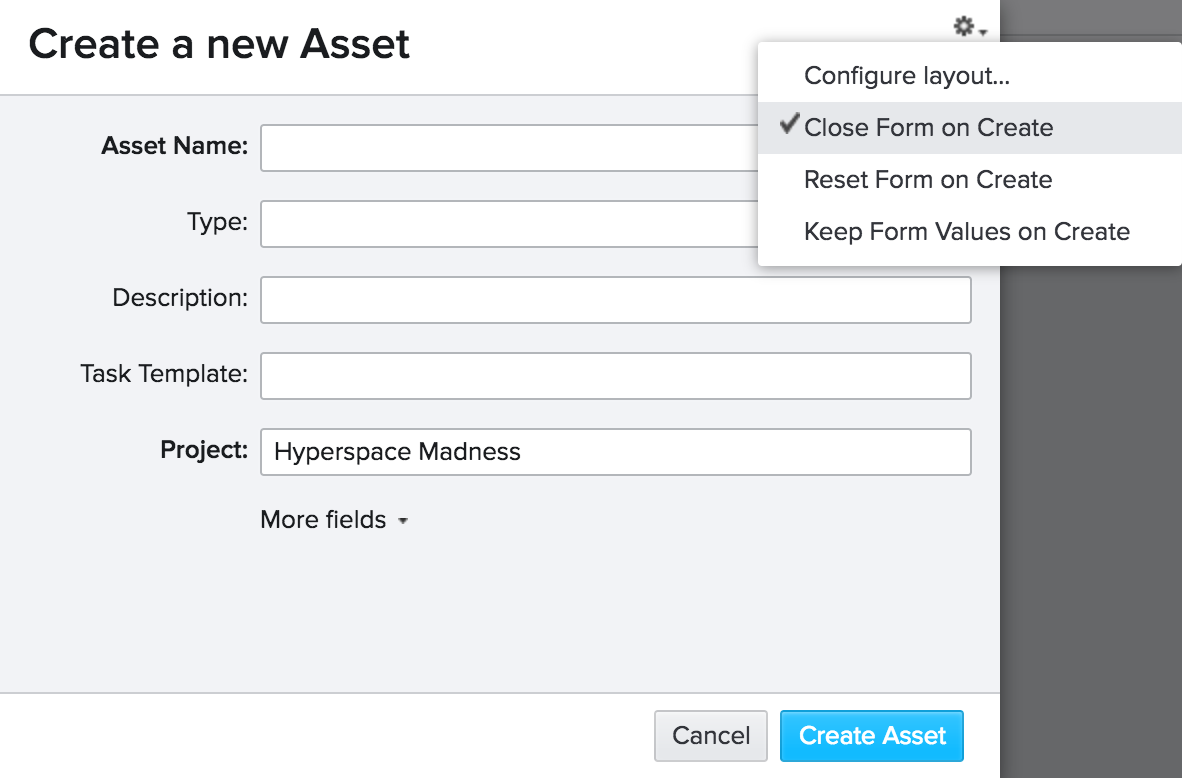Image resolution: width=1182 pixels, height=778 pixels.
Task: Enable Reset Form on Create option
Action: pos(928,180)
